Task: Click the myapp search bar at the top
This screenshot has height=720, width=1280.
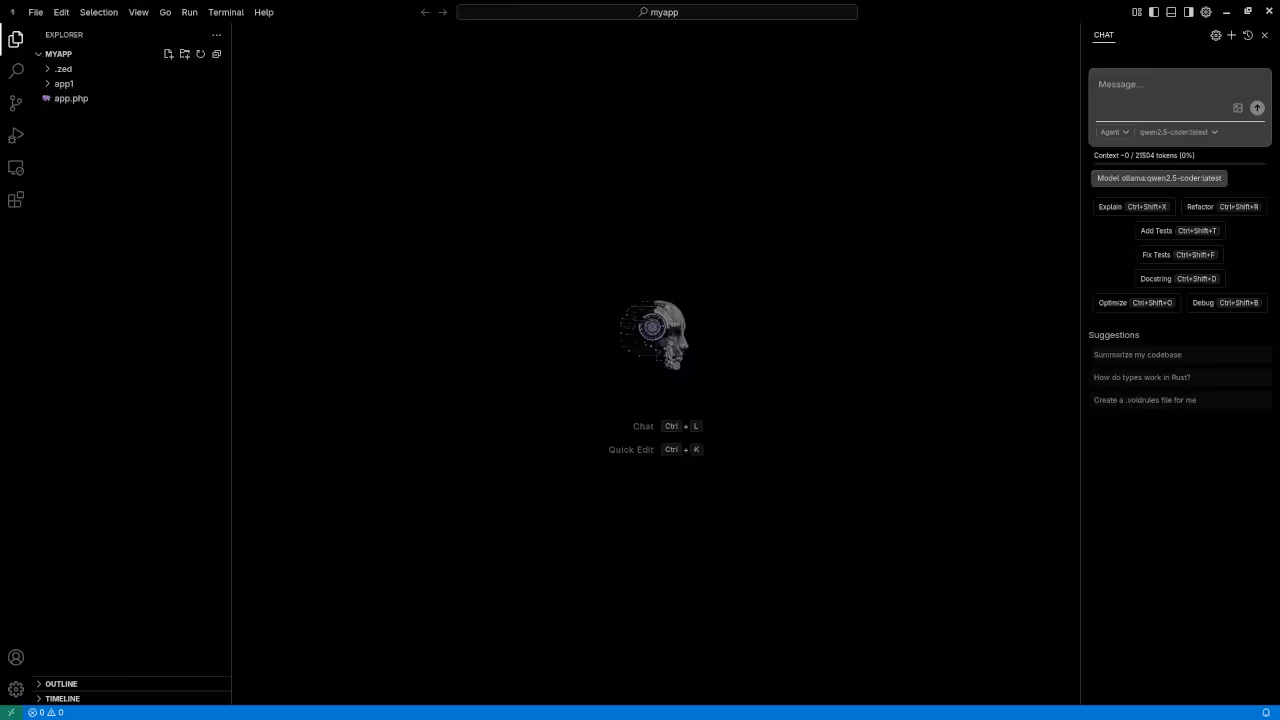Action: pyautogui.click(x=657, y=12)
